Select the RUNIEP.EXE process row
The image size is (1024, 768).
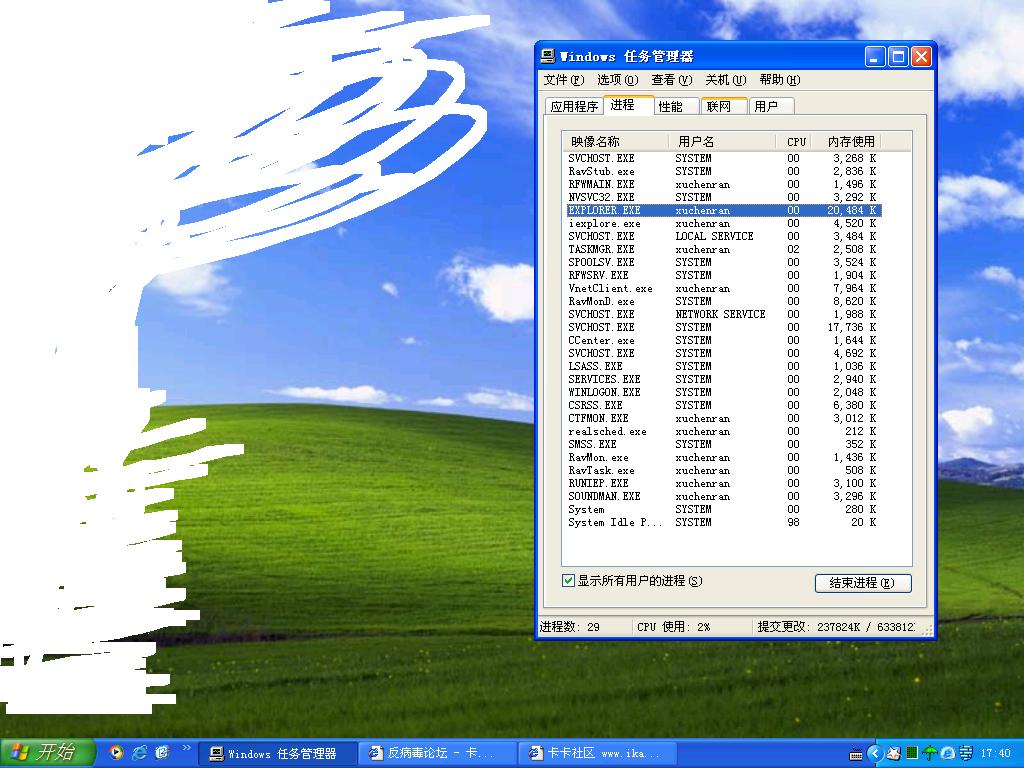point(724,483)
